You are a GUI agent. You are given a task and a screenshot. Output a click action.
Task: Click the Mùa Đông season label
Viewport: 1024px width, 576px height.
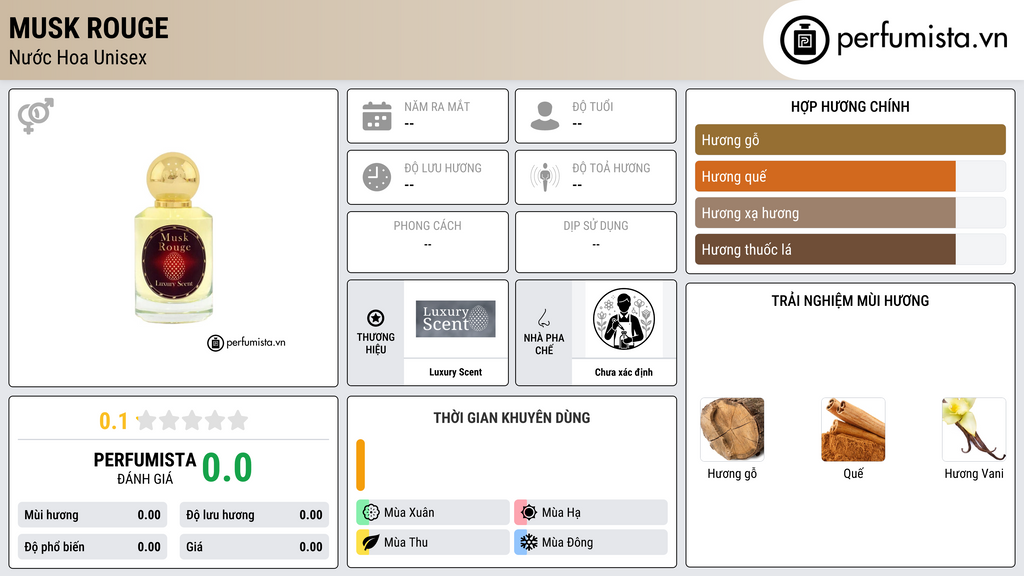[567, 542]
